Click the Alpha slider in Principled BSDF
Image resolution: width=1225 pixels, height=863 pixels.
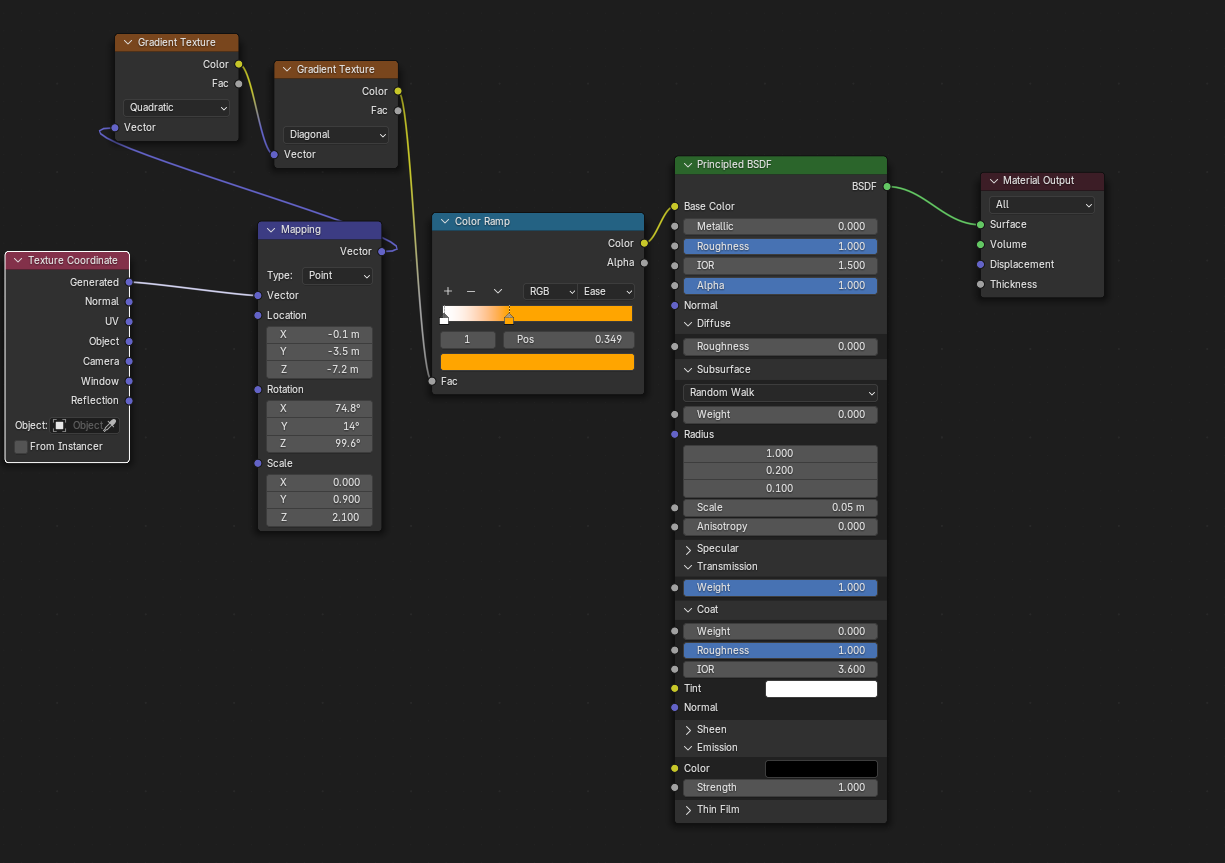pyautogui.click(x=780, y=285)
